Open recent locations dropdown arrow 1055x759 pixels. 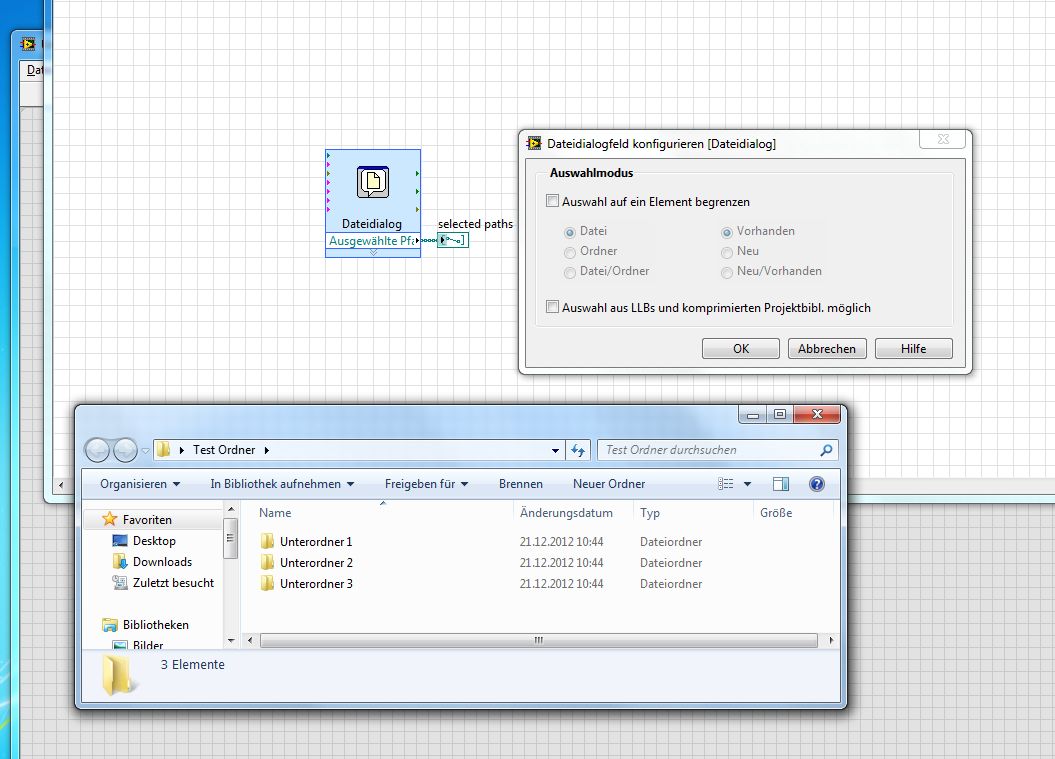[x=145, y=451]
